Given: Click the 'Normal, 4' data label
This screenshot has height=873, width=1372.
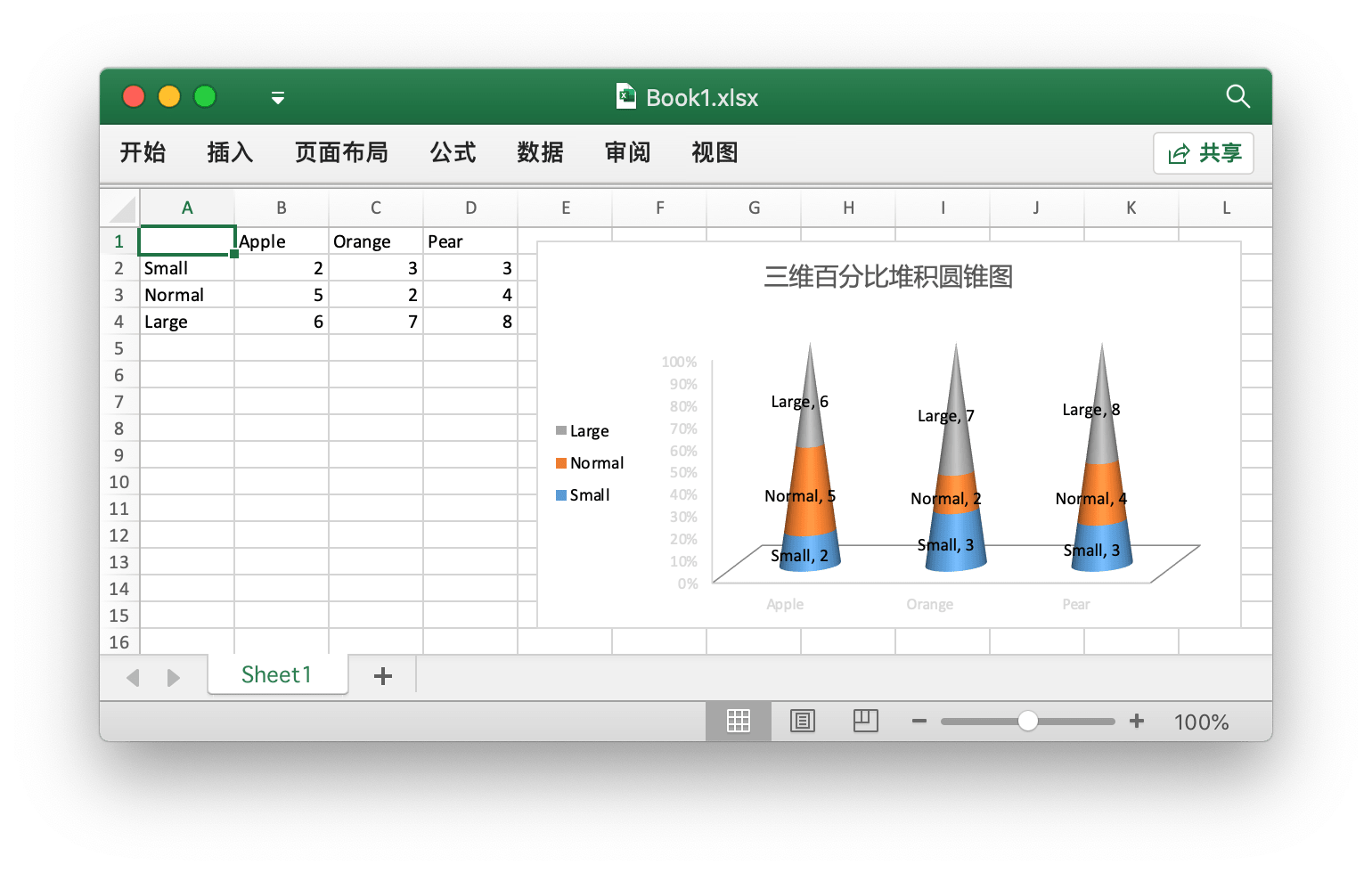Looking at the screenshot, I should tap(1091, 499).
